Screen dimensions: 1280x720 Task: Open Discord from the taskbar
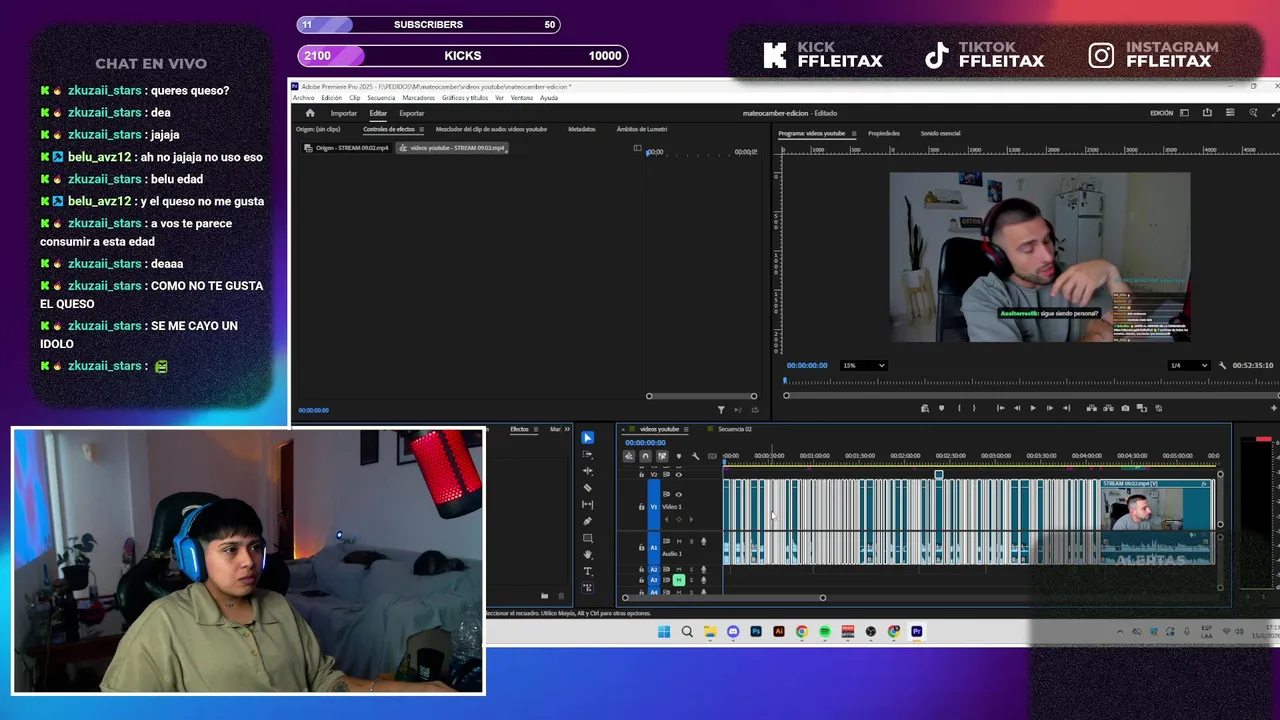tap(733, 632)
